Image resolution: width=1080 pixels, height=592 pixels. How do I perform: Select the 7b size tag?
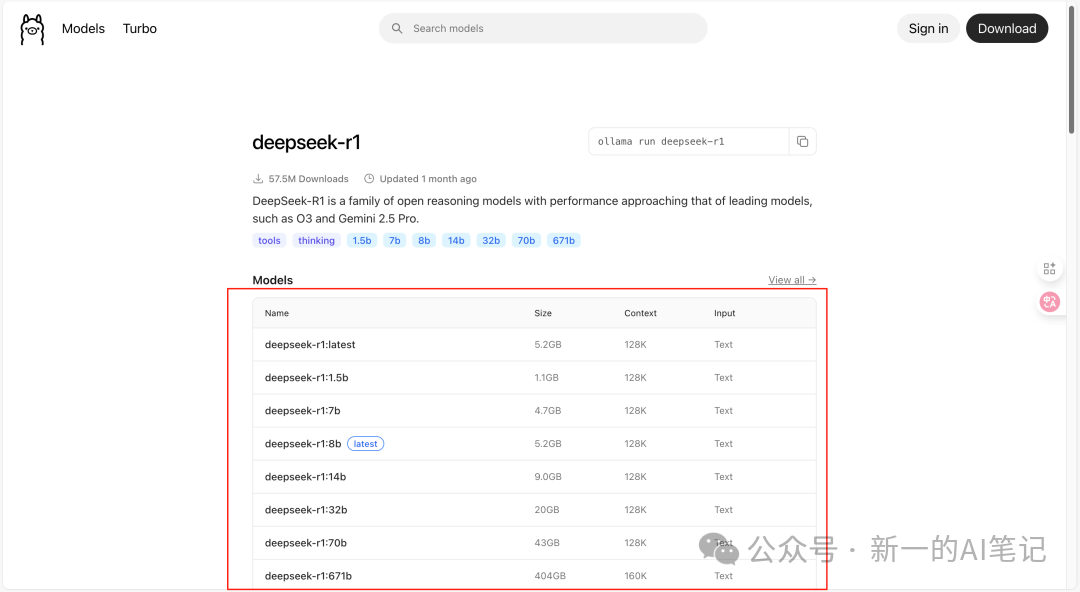(x=395, y=241)
